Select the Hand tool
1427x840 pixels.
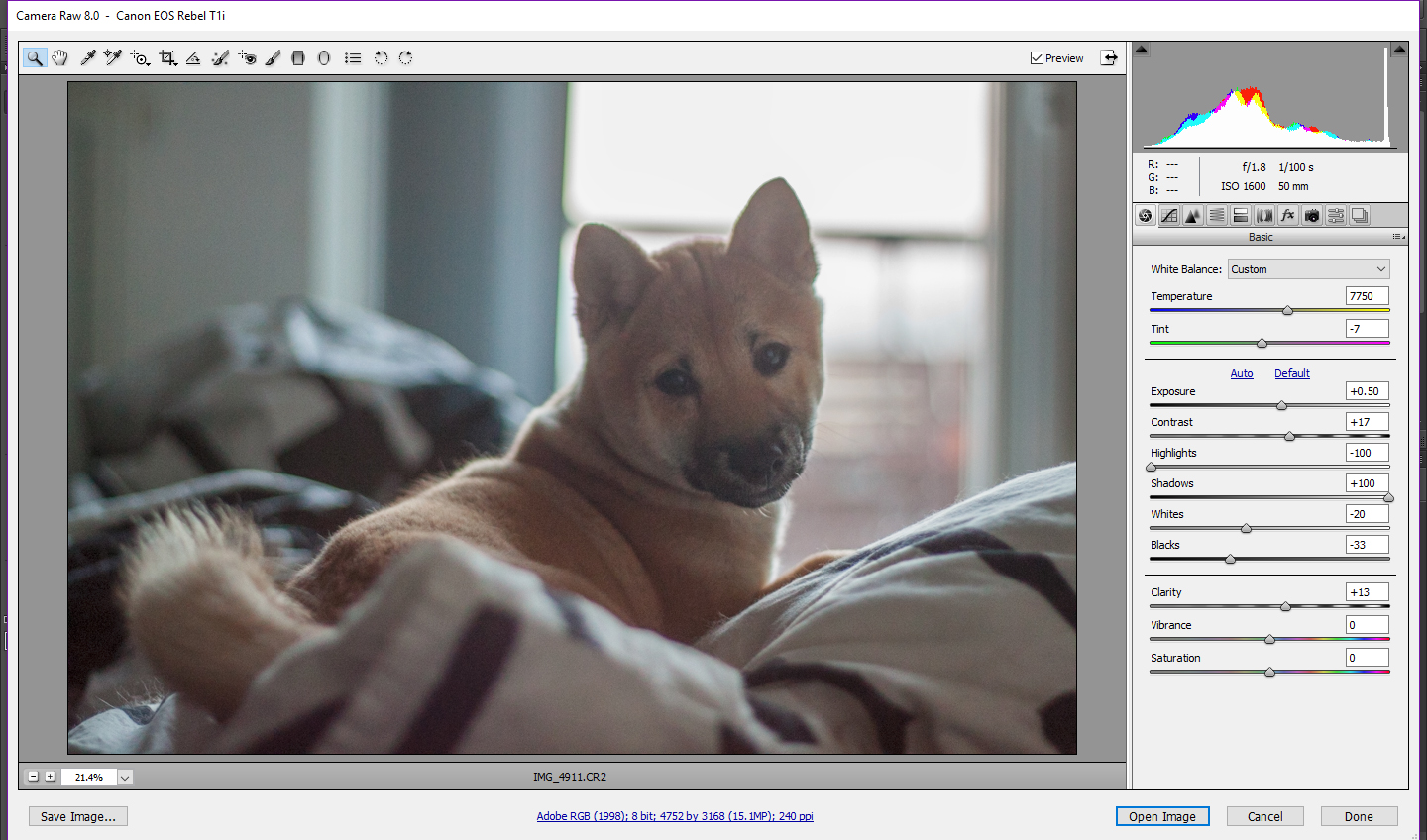[60, 58]
